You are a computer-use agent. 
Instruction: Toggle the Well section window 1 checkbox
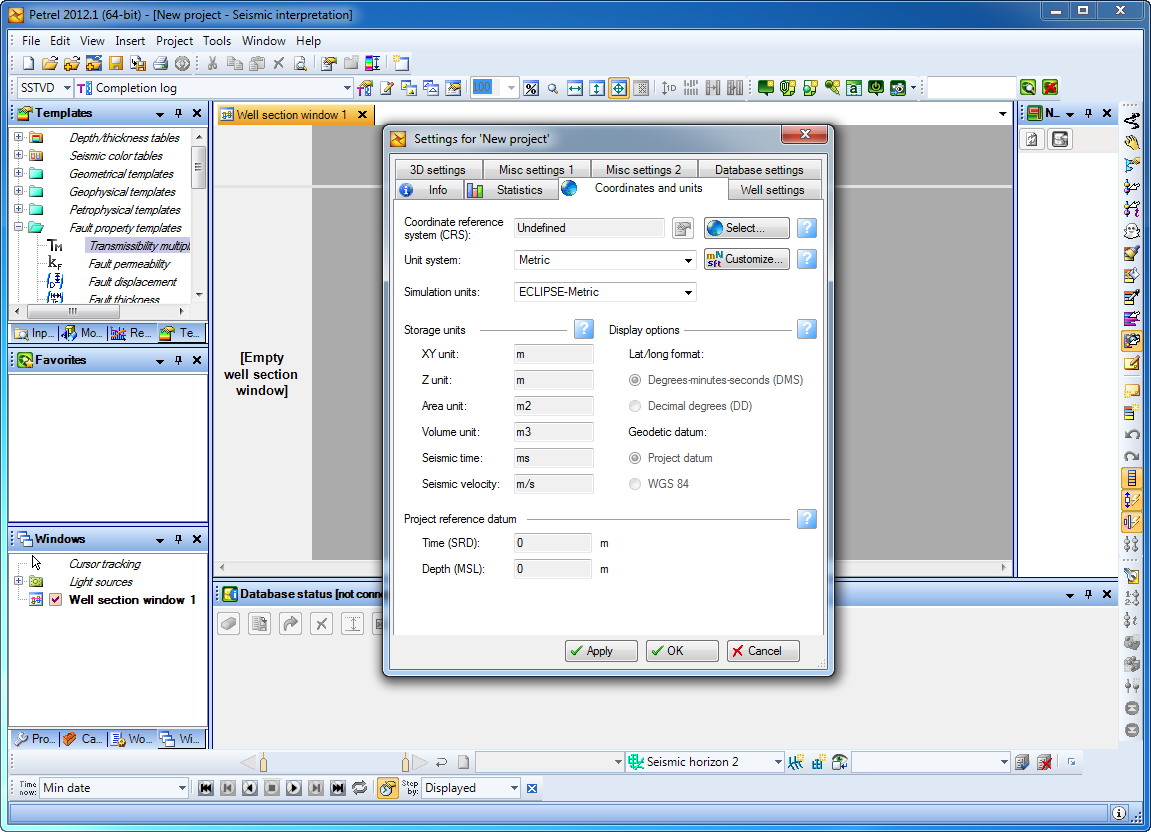(x=55, y=600)
